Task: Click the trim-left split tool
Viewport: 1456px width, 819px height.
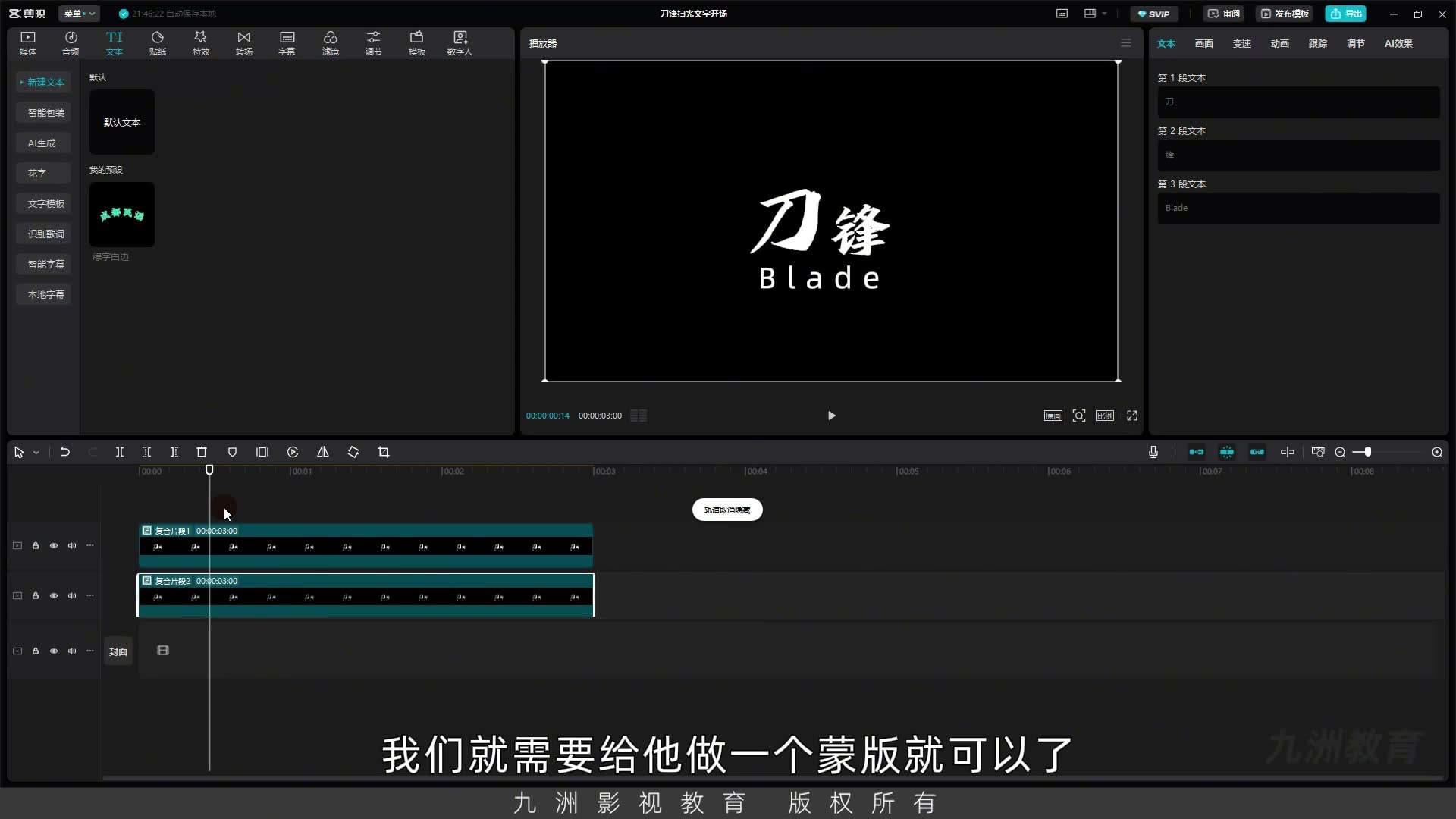Action: pos(147,452)
